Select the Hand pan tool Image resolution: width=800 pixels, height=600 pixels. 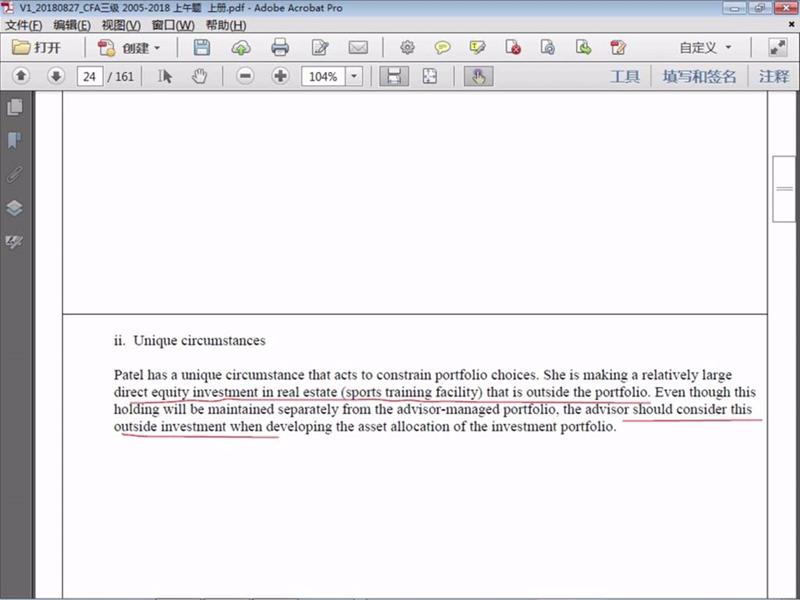pyautogui.click(x=199, y=76)
